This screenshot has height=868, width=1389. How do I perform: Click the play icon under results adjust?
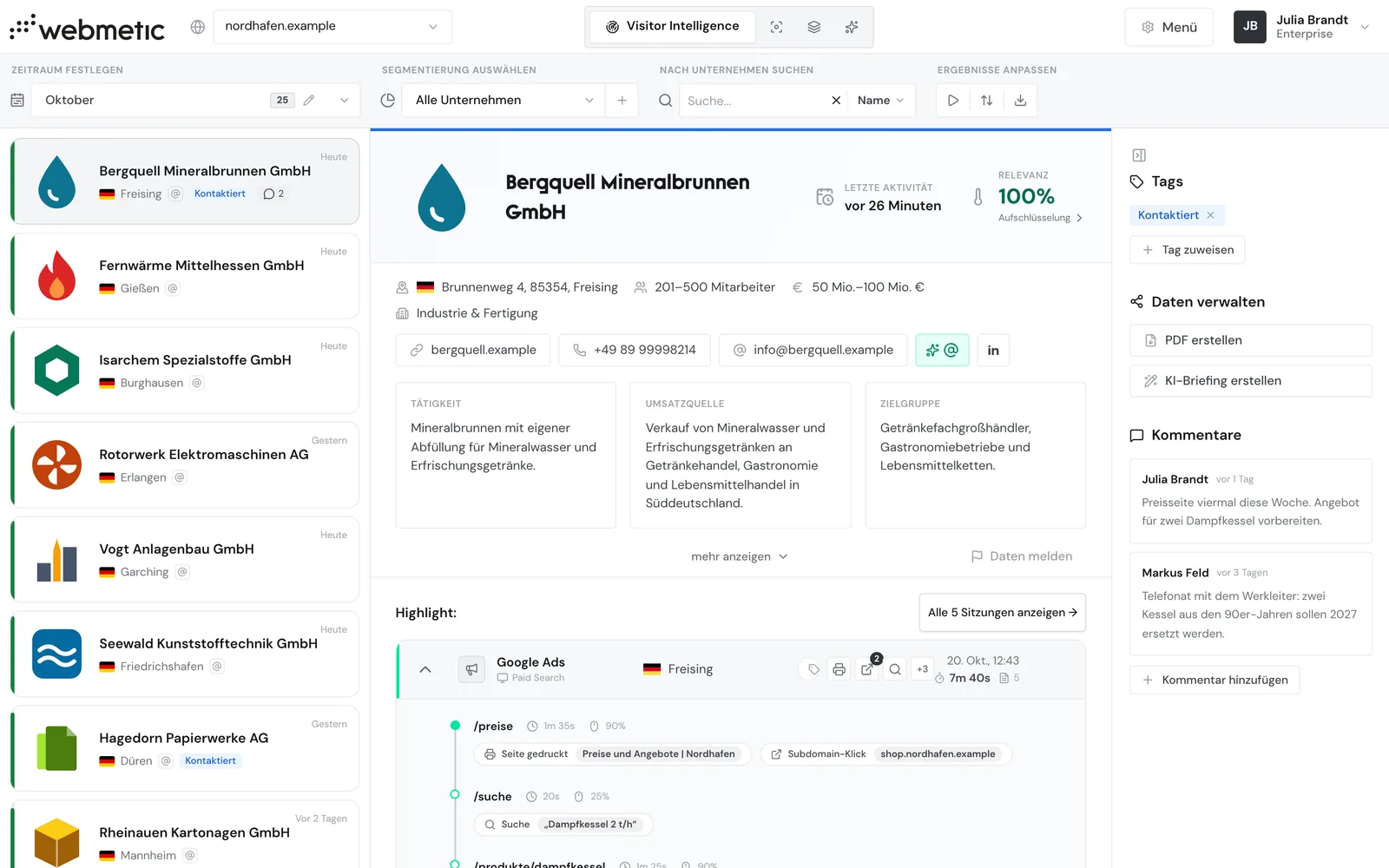[x=953, y=101]
